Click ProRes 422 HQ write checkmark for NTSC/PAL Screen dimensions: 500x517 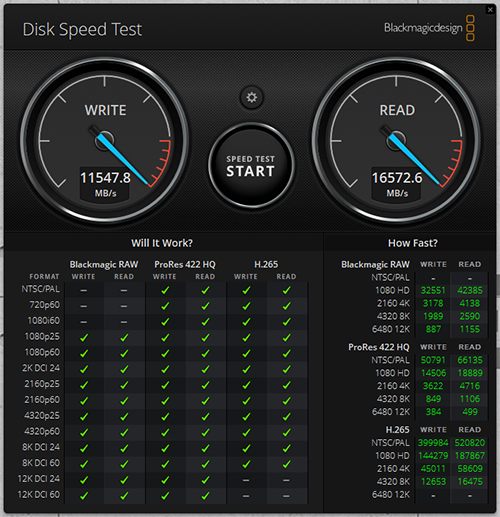(x=165, y=290)
